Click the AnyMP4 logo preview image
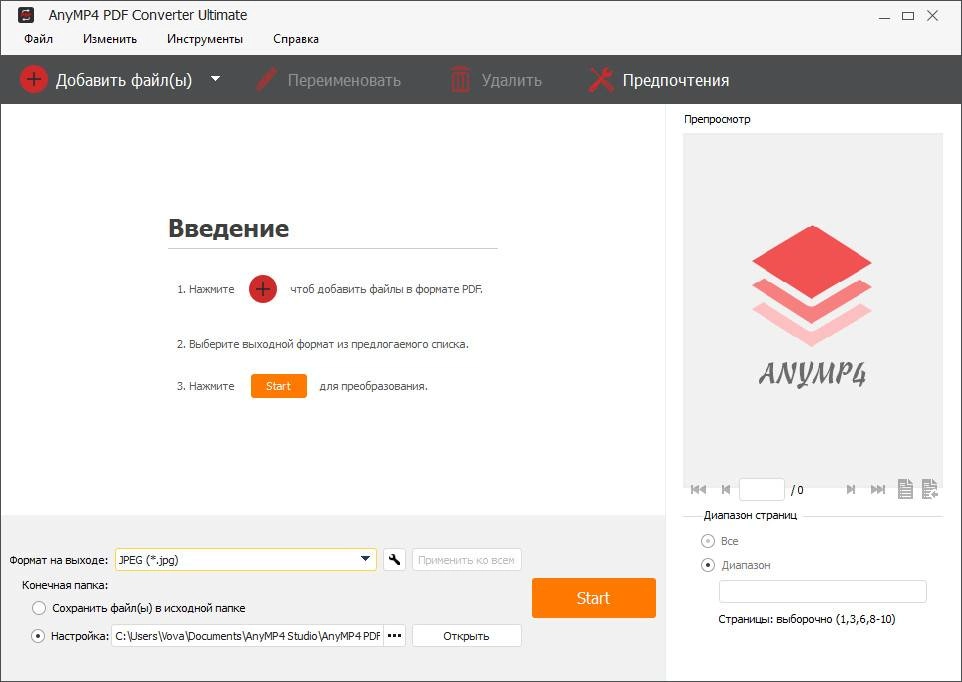Screen dimensions: 962x682 [x=812, y=307]
